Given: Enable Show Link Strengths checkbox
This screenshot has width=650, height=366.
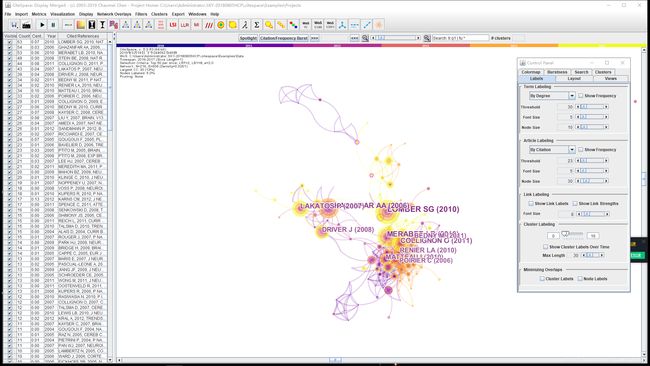Looking at the screenshot, I should coord(575,204).
